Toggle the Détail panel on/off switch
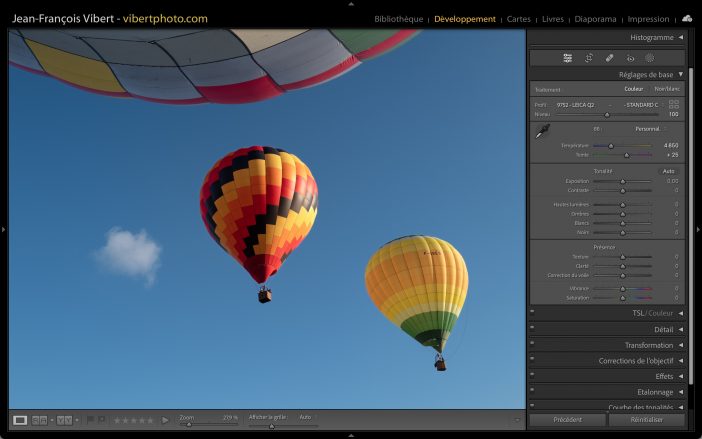Viewport: 702px width, 439px height. (533, 329)
